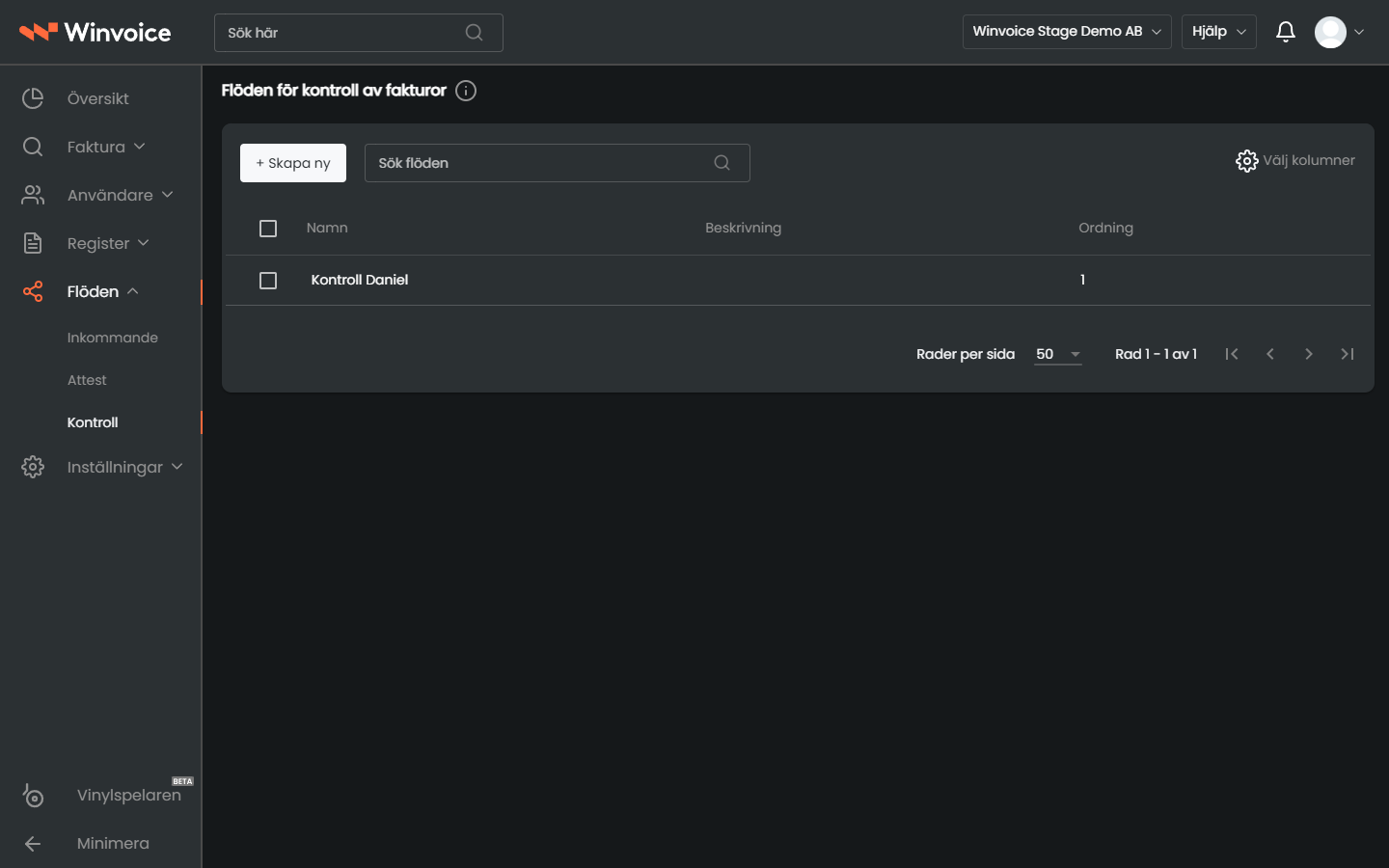Click the Faktura magnifier icon in sidebar
The image size is (1389, 868).
(33, 147)
